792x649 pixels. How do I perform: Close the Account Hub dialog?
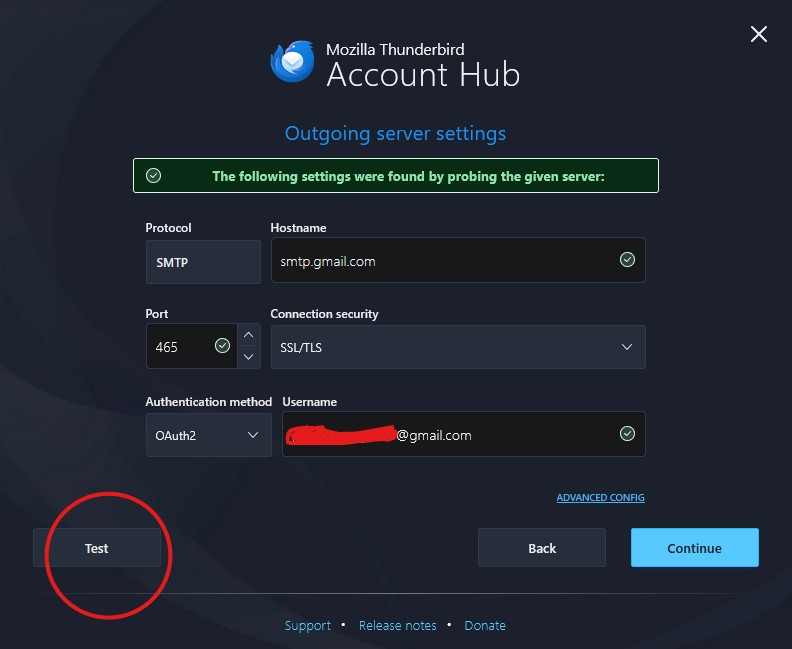pyautogui.click(x=759, y=34)
